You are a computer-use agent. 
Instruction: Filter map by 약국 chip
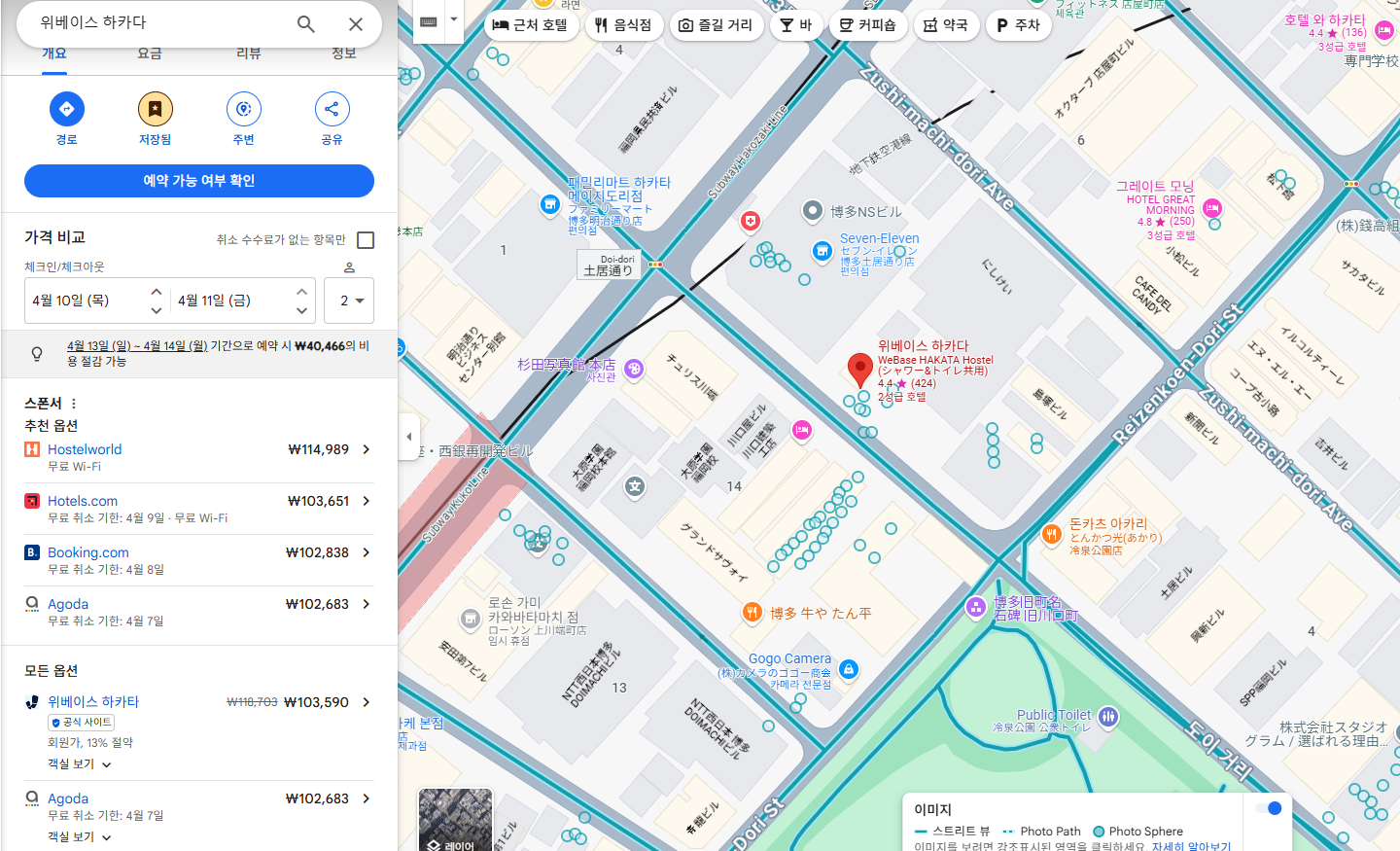tap(946, 25)
